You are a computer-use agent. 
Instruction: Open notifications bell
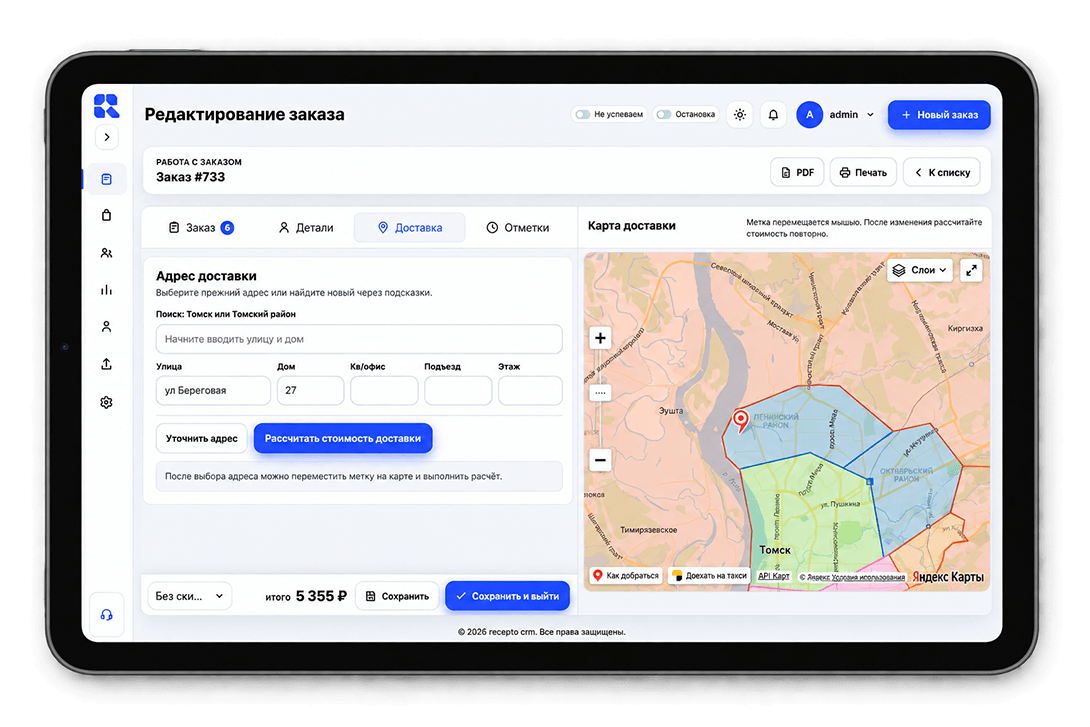click(773, 115)
